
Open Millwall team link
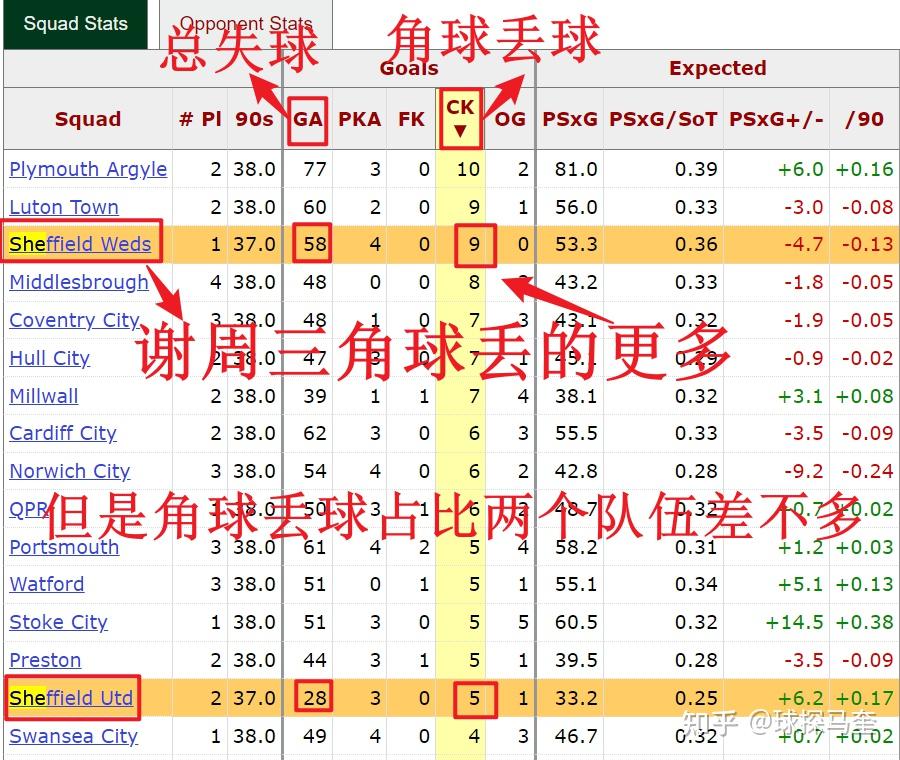(x=44, y=395)
